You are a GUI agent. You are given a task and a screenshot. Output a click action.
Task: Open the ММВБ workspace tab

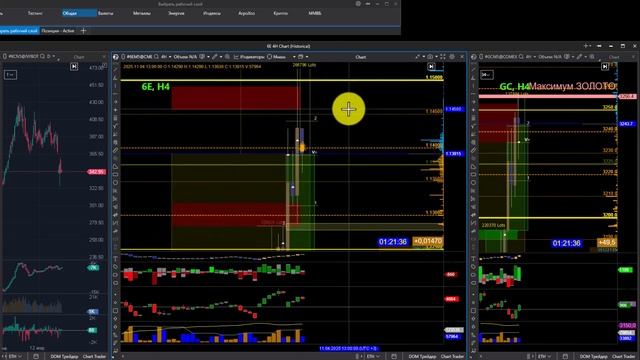[314, 13]
